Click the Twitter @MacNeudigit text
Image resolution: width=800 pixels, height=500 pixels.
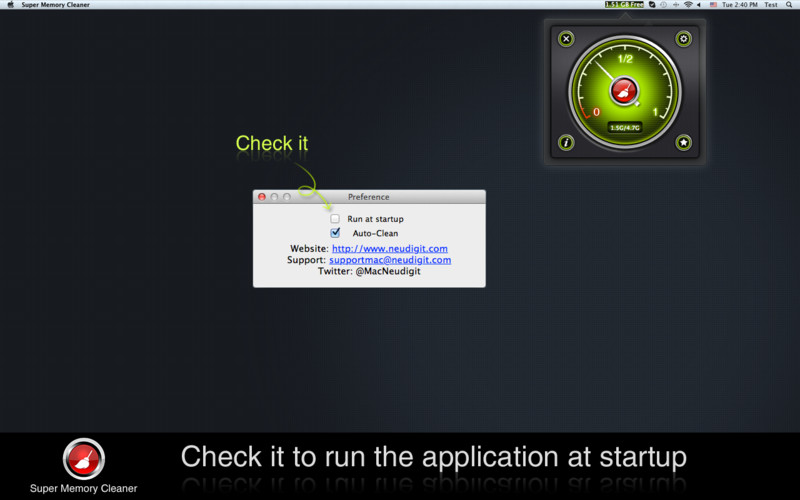pyautogui.click(x=369, y=271)
